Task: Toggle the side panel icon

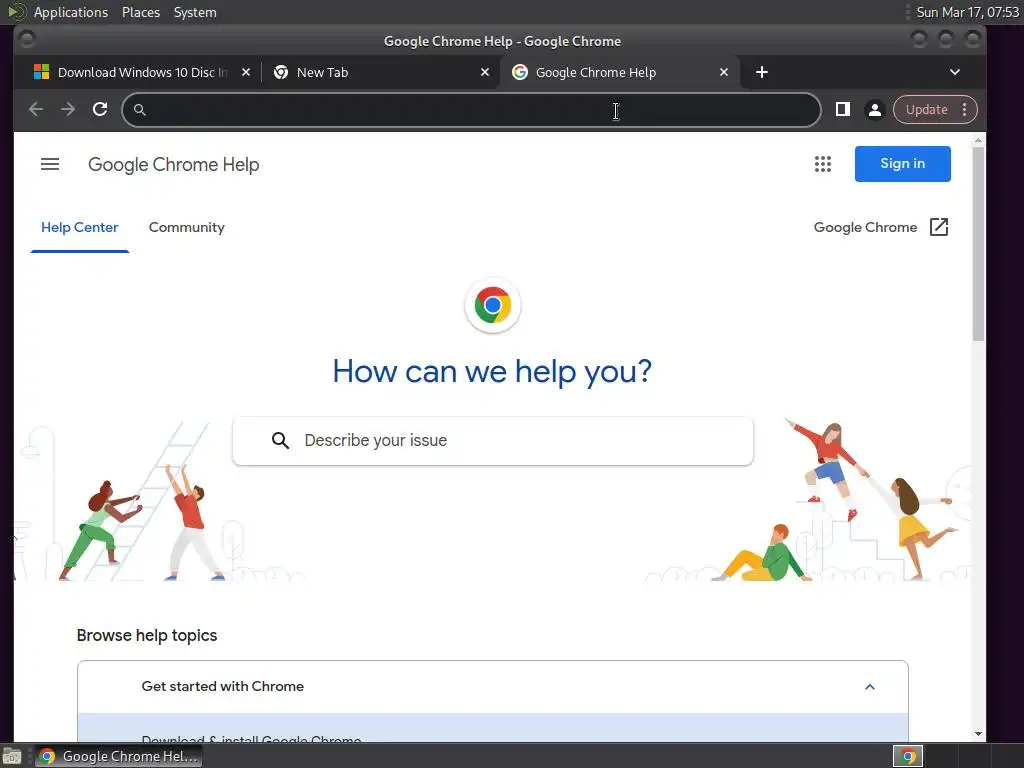Action: pos(842,110)
